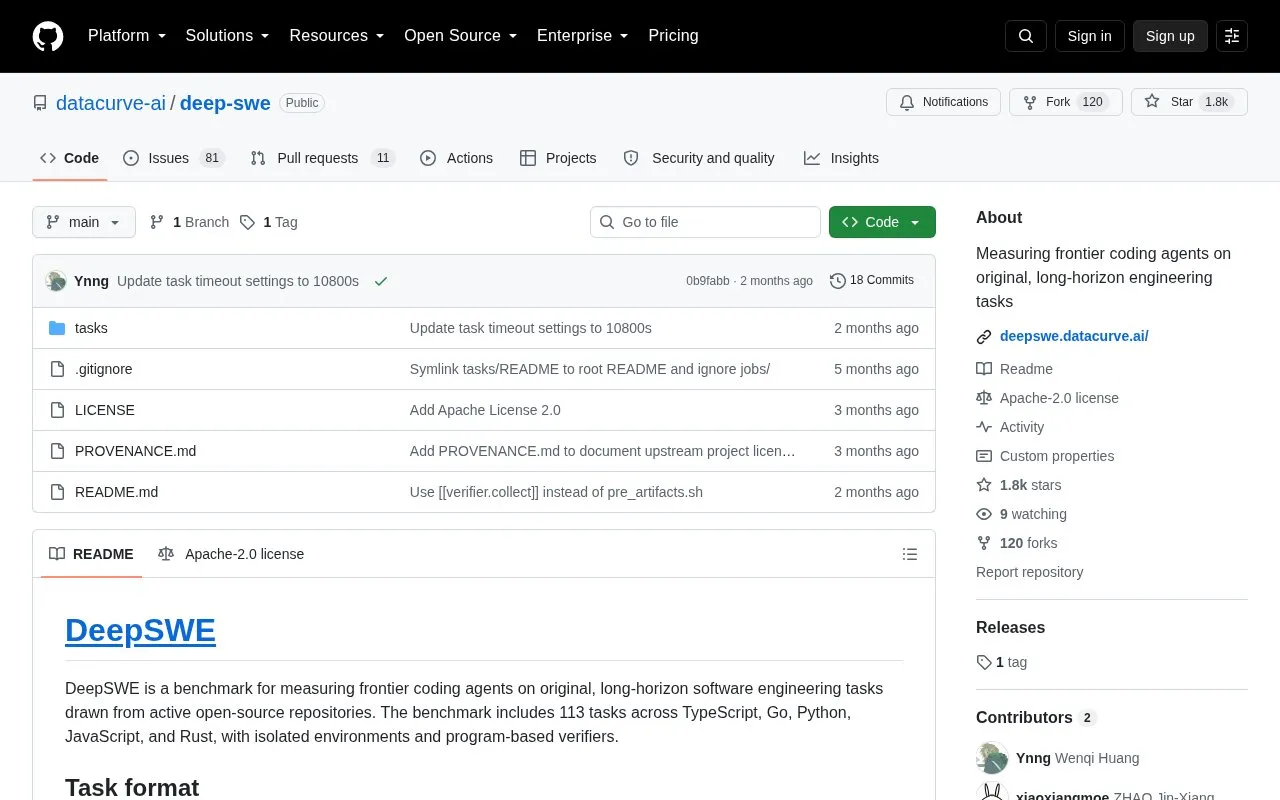The image size is (1280, 800).
Task: Open Ynng contributor avatar
Action: (x=992, y=758)
